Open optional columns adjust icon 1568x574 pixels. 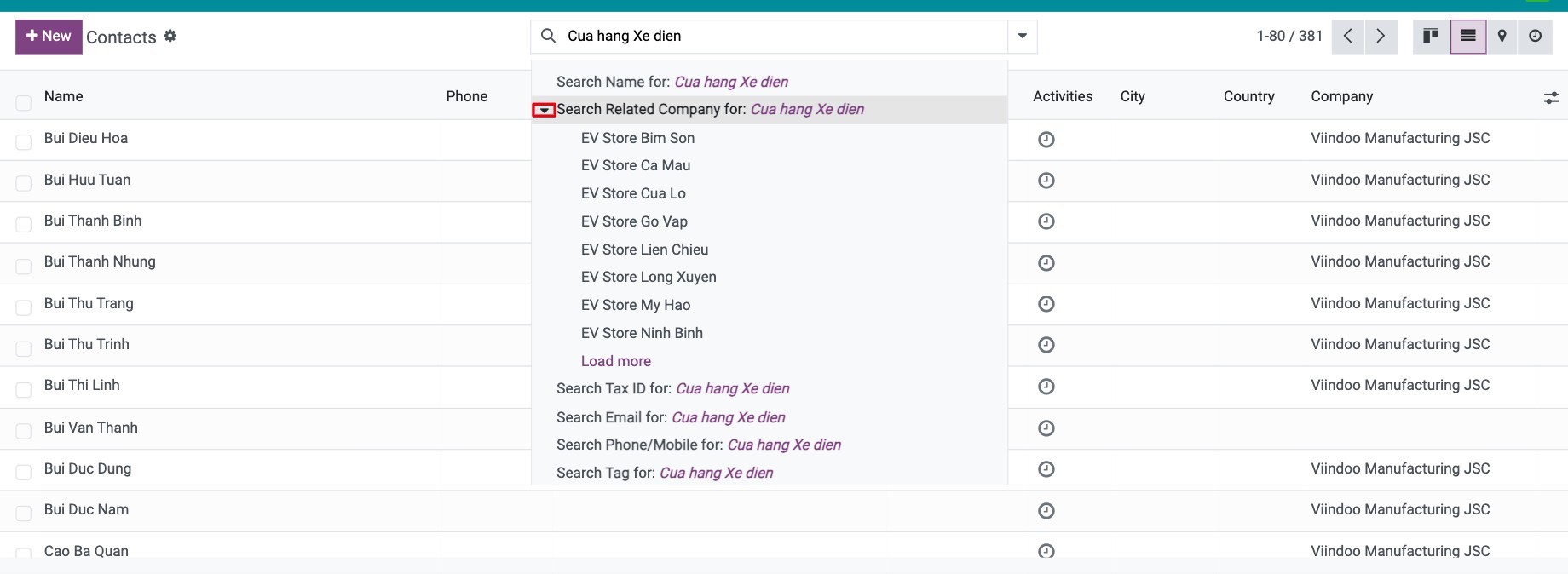[x=1551, y=98]
